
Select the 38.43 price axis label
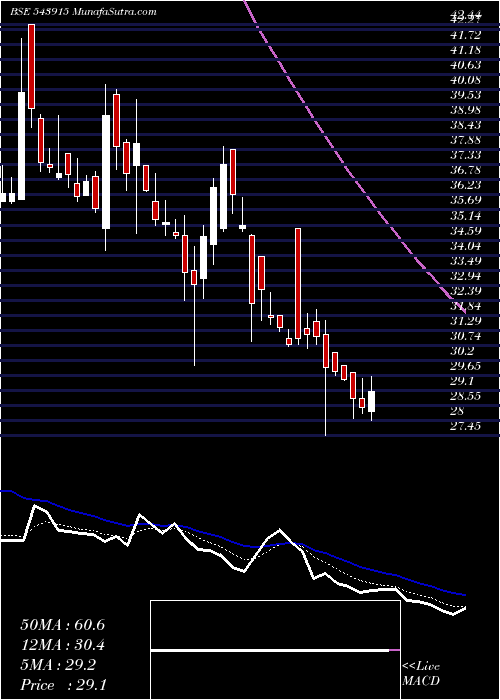click(x=466, y=125)
